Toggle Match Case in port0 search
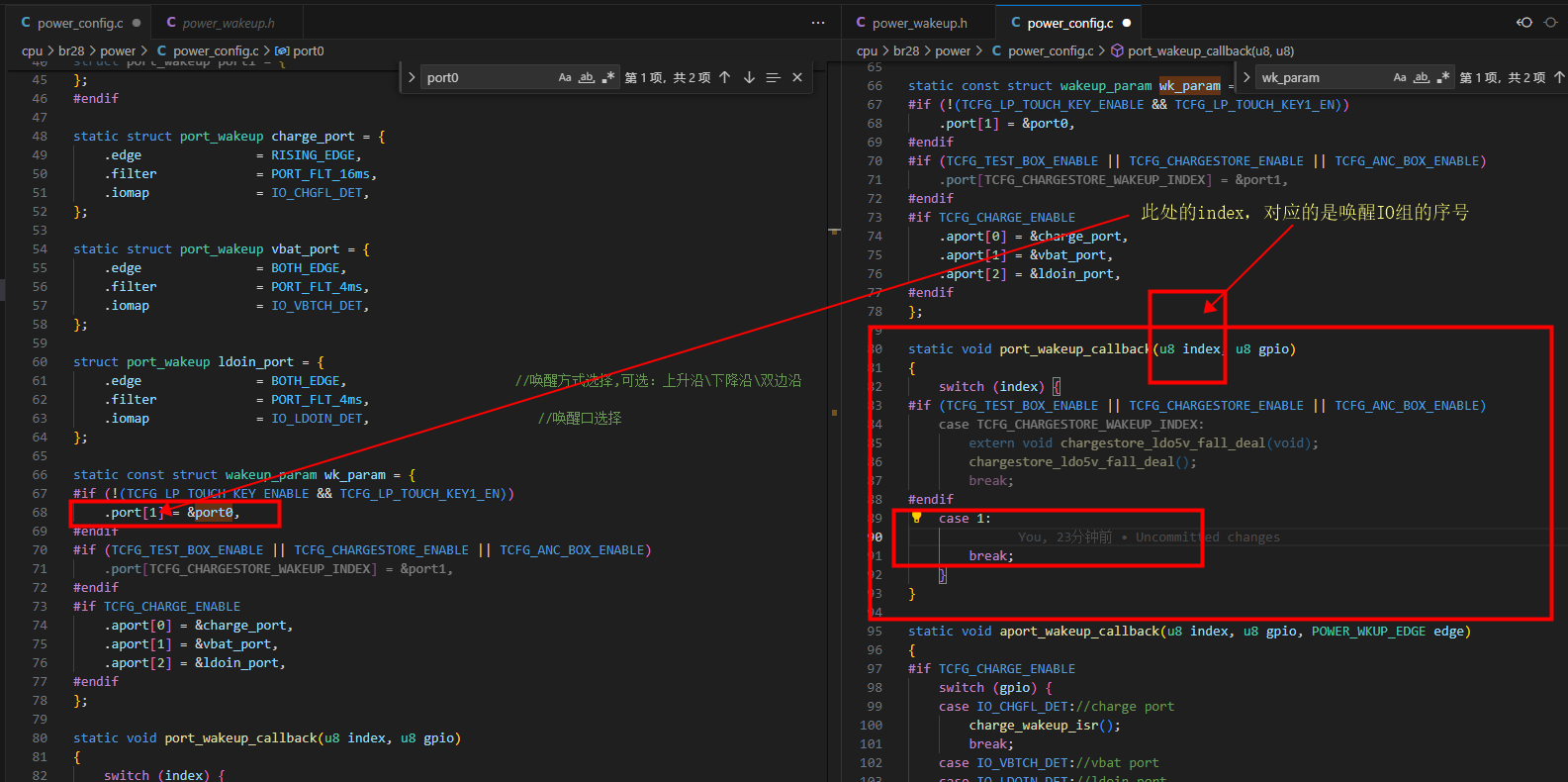This screenshot has width=1568, height=782. click(x=565, y=77)
